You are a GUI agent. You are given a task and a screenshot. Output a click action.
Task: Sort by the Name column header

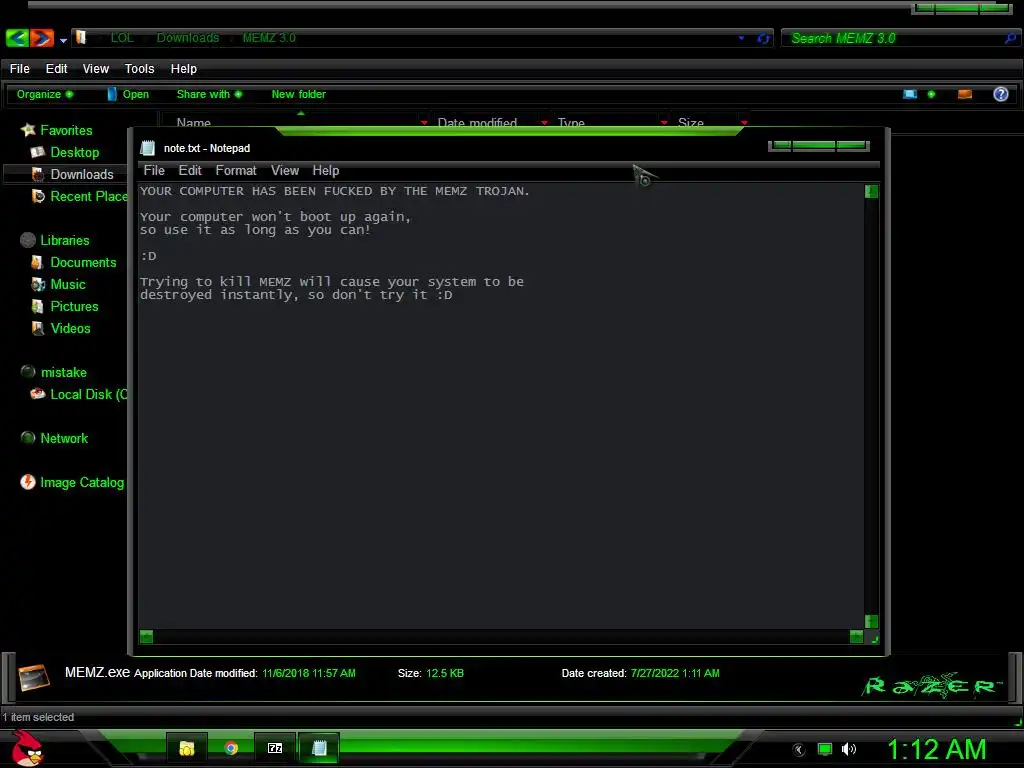[194, 122]
